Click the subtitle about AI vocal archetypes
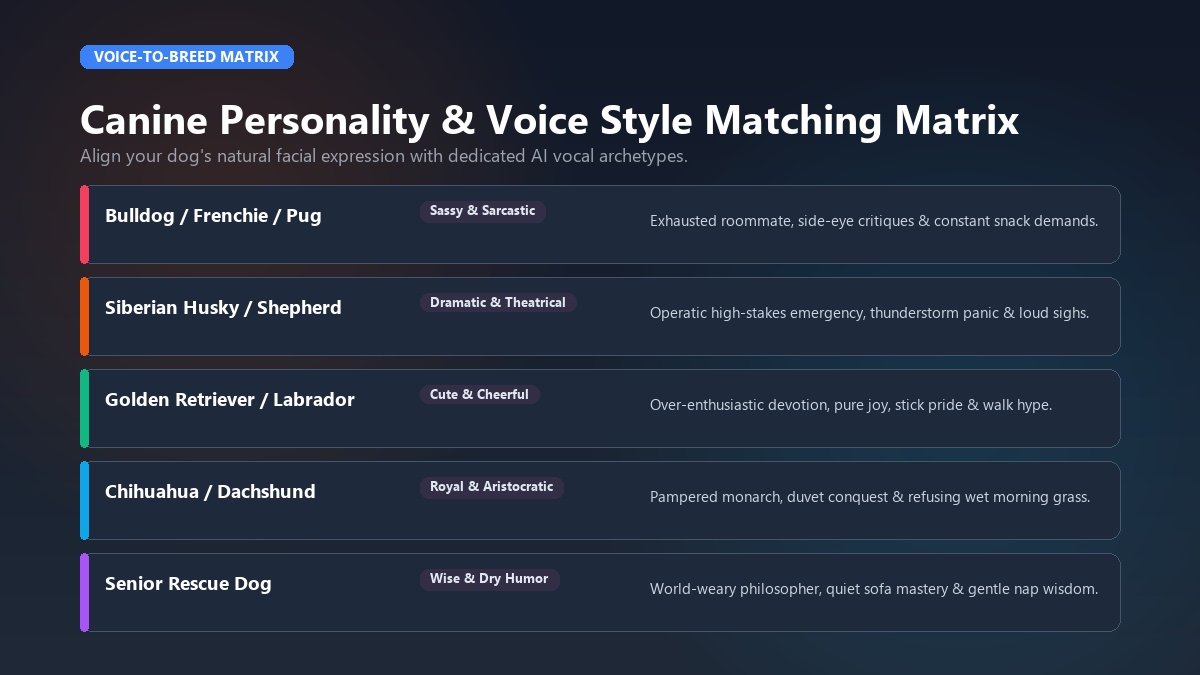Viewport: 1200px width, 675px height. [384, 157]
